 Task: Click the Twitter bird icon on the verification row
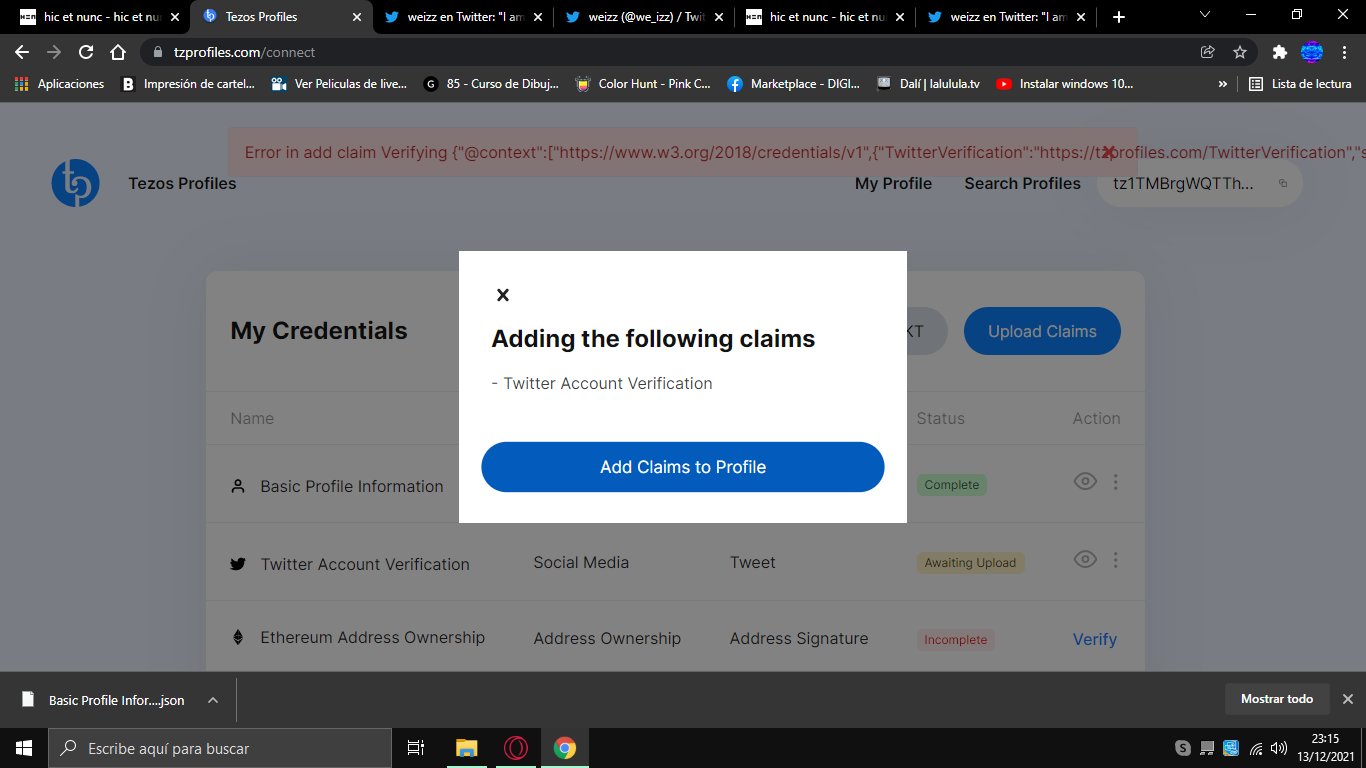click(237, 563)
